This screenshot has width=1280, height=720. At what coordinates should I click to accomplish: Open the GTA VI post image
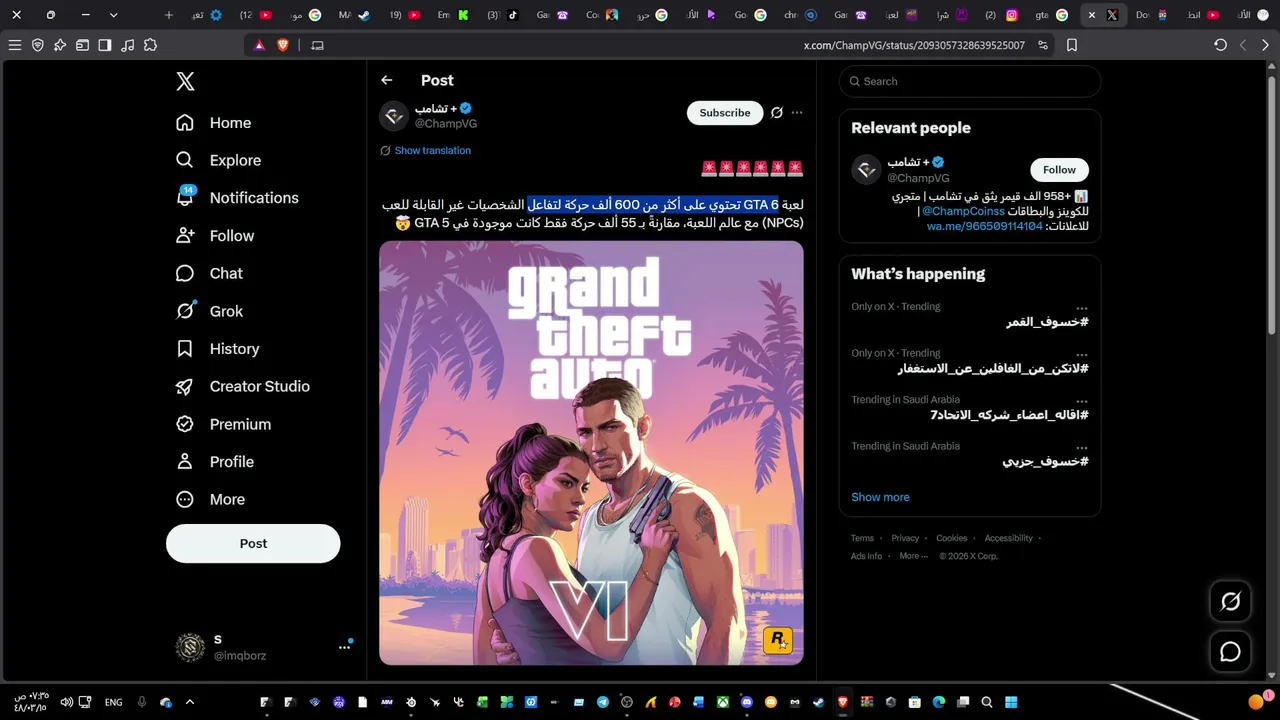point(591,453)
